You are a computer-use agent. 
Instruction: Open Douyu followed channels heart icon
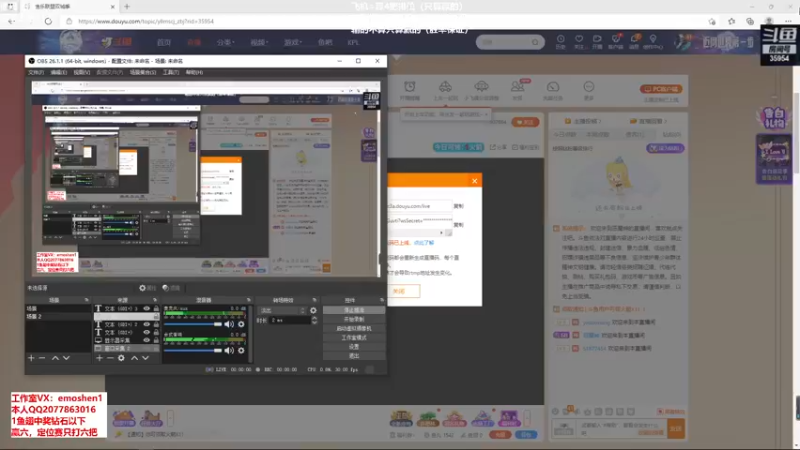coord(579,41)
